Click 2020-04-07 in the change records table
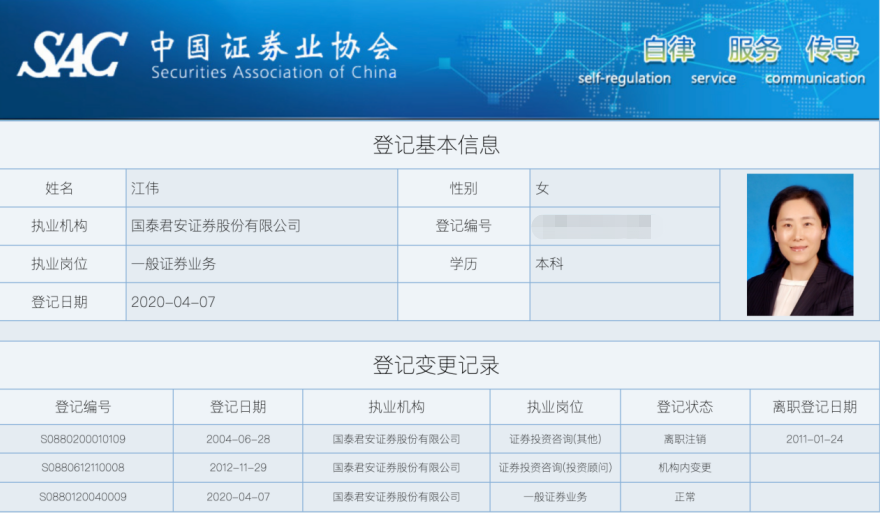The image size is (880, 513). click(238, 497)
